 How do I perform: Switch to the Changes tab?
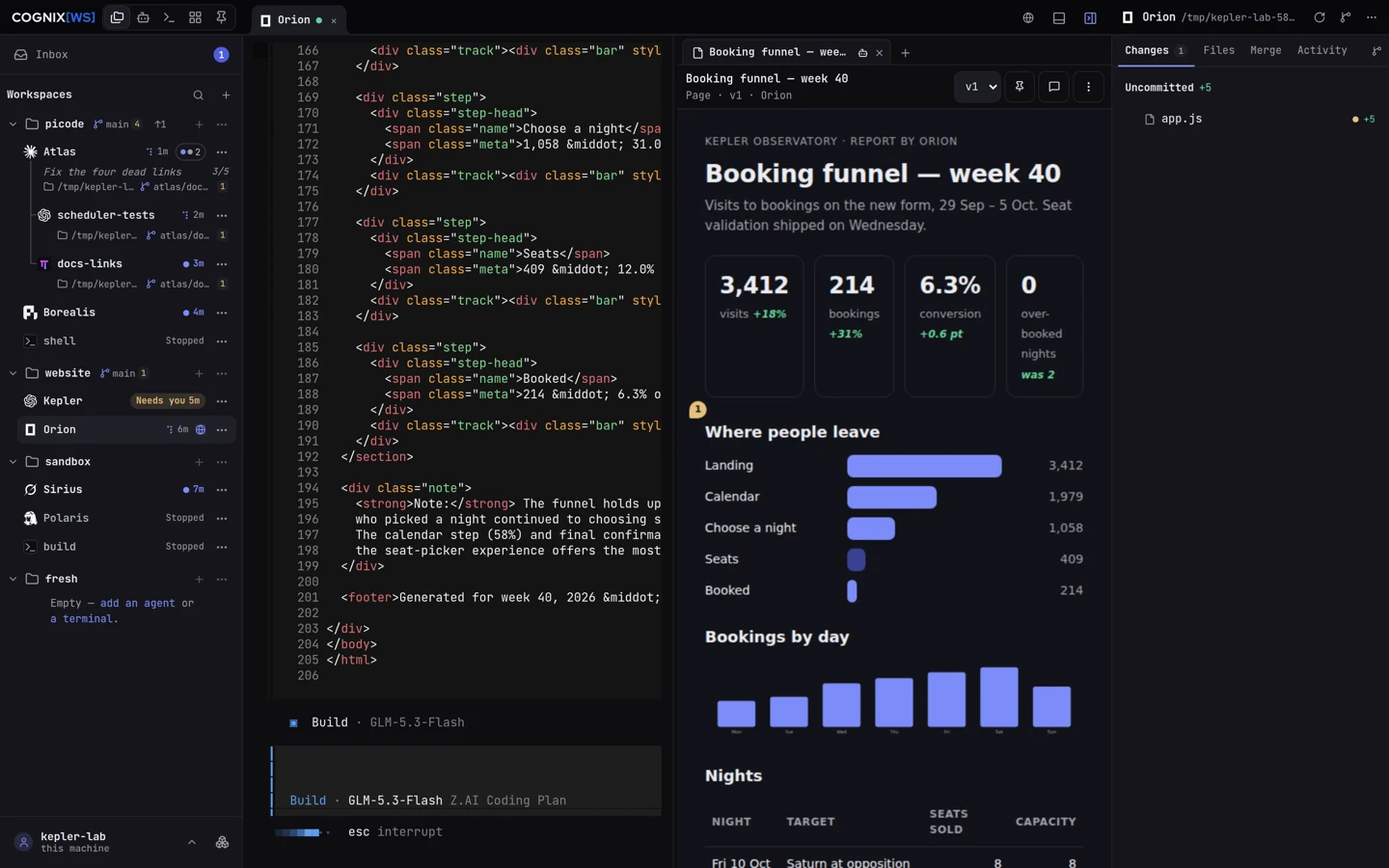pos(1156,51)
